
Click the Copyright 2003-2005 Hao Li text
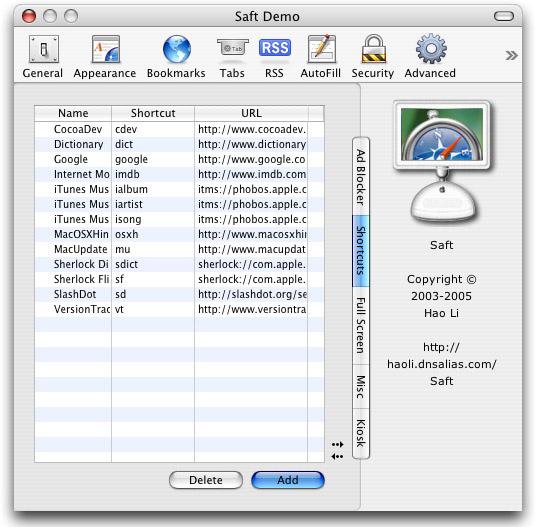(442, 296)
